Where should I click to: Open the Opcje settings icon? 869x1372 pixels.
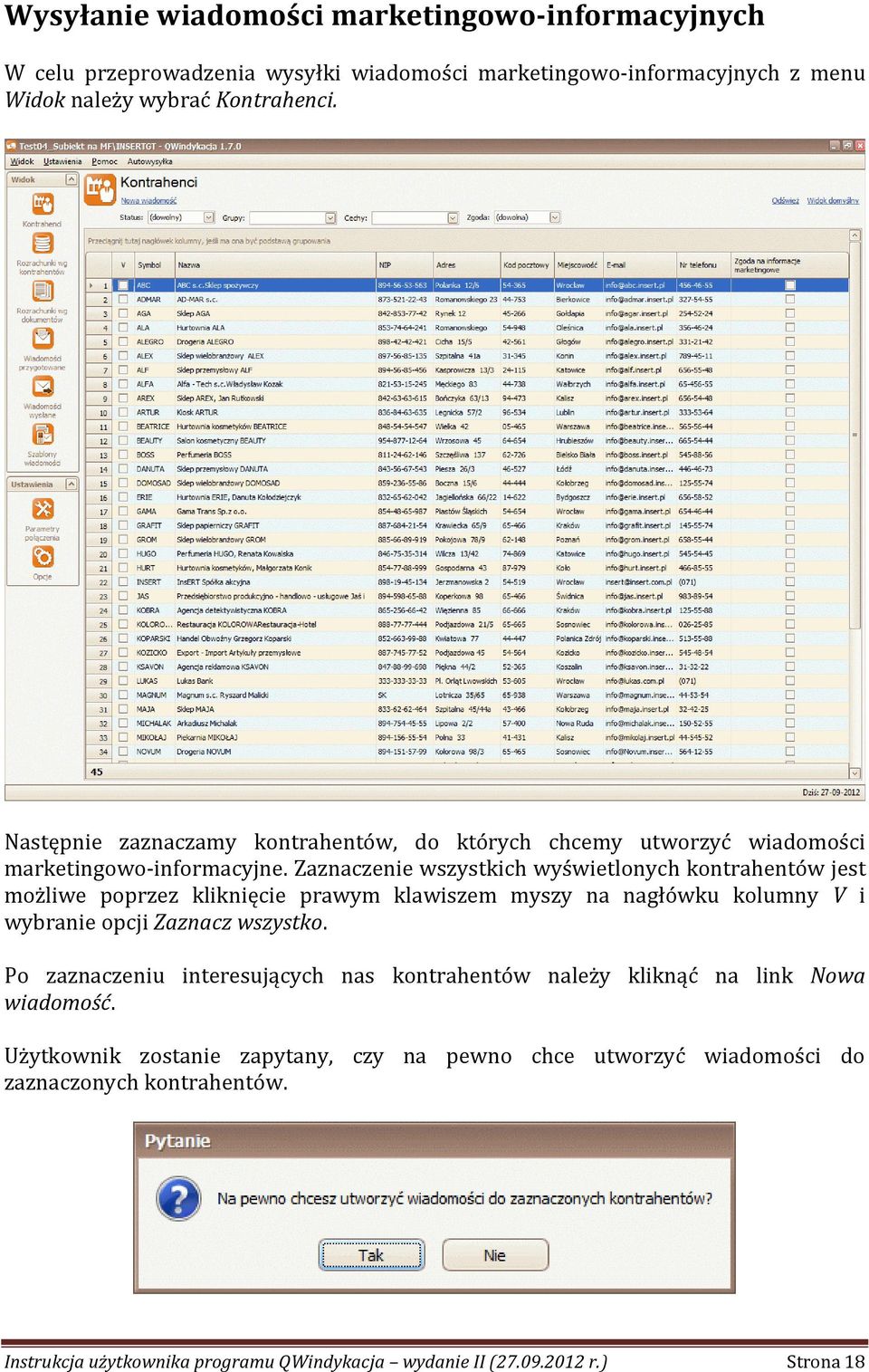click(x=43, y=556)
